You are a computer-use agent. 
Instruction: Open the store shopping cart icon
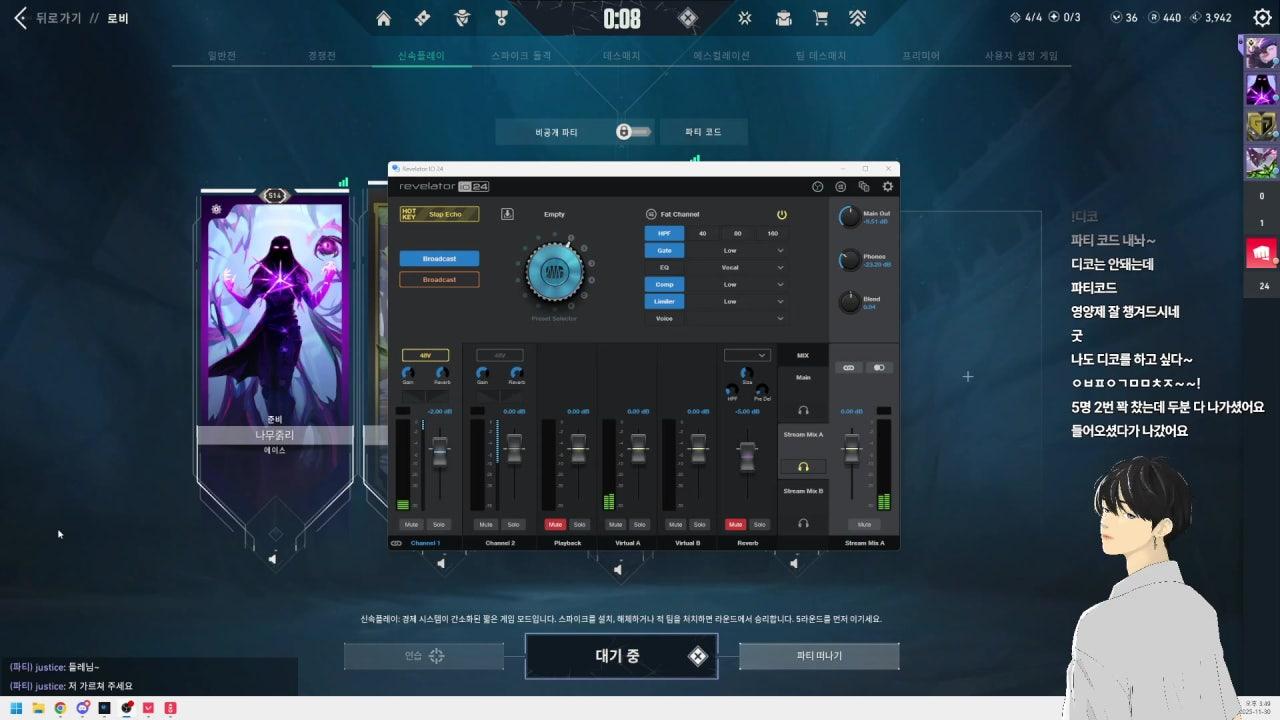[821, 18]
